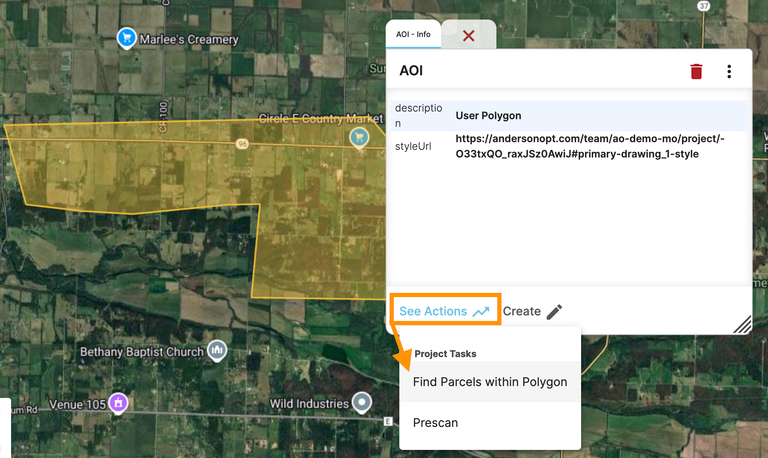
Task: Click the Venue 105 map label
Action: point(77,405)
